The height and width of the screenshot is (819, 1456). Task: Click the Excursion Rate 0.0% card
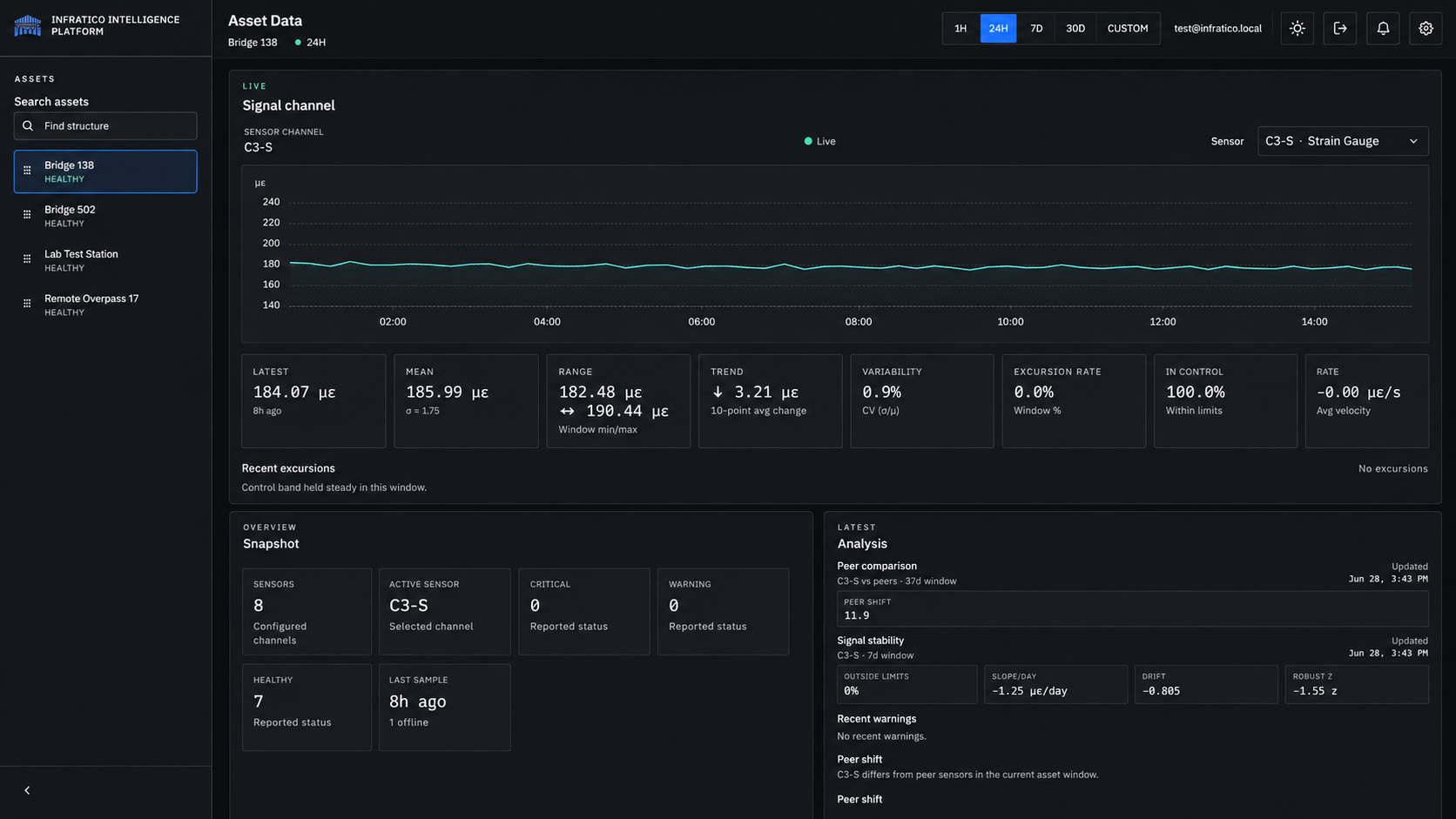coord(1074,400)
